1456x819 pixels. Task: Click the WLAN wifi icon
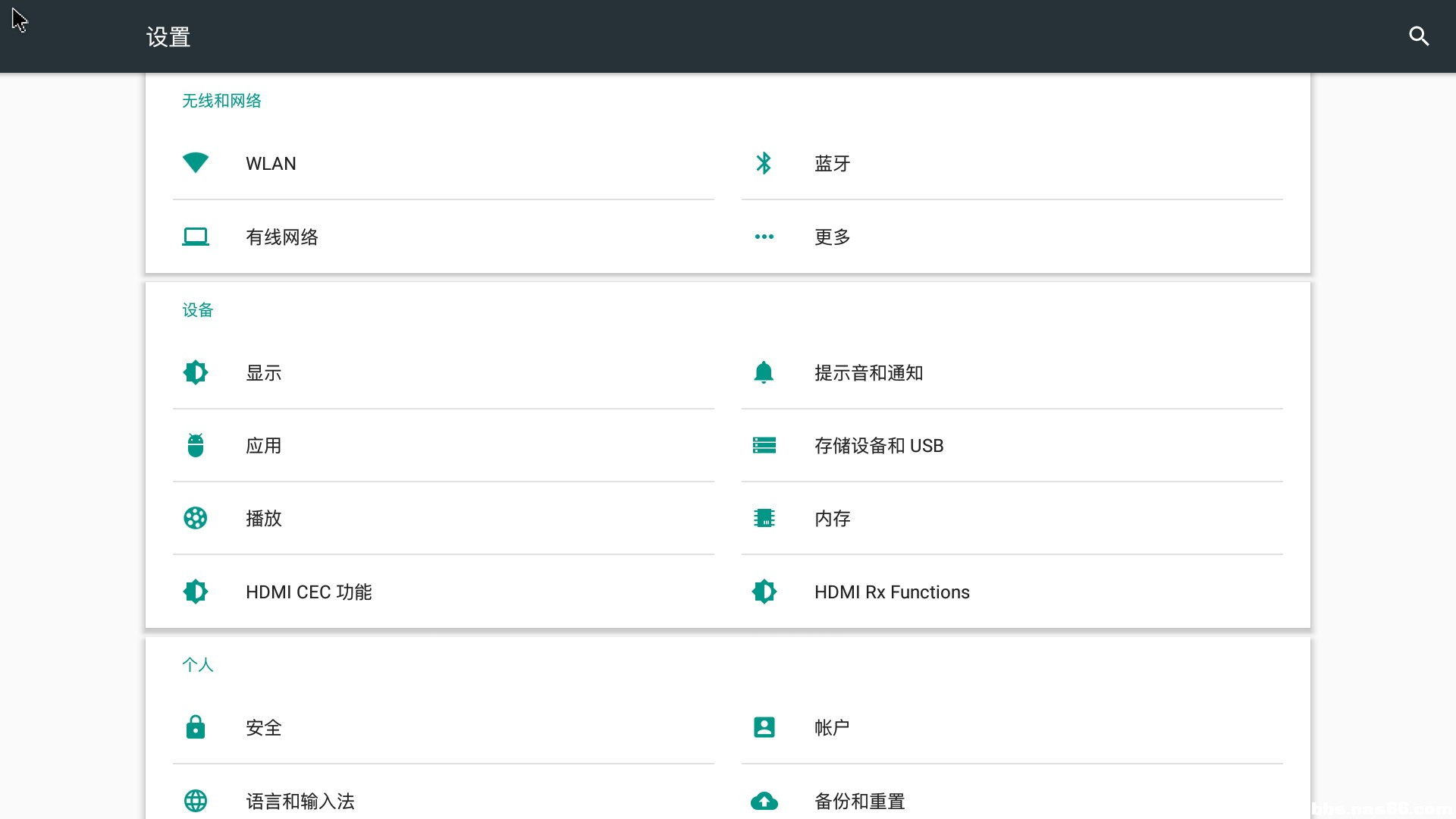coord(196,163)
